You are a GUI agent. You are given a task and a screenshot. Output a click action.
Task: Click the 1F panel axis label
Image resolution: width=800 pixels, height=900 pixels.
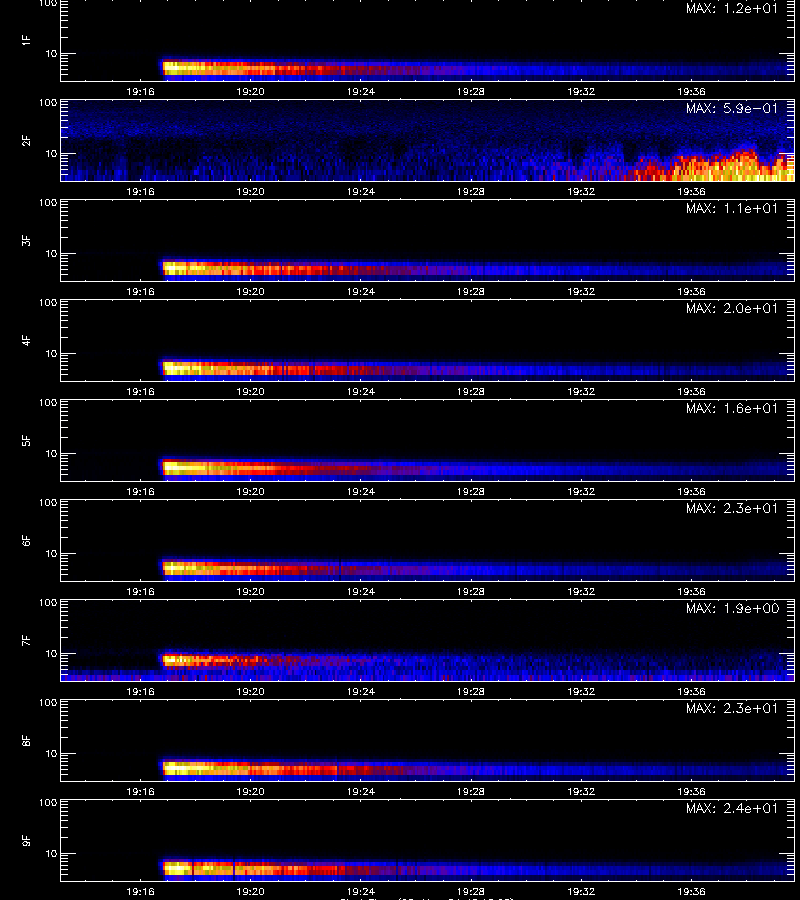[x=26, y=40]
